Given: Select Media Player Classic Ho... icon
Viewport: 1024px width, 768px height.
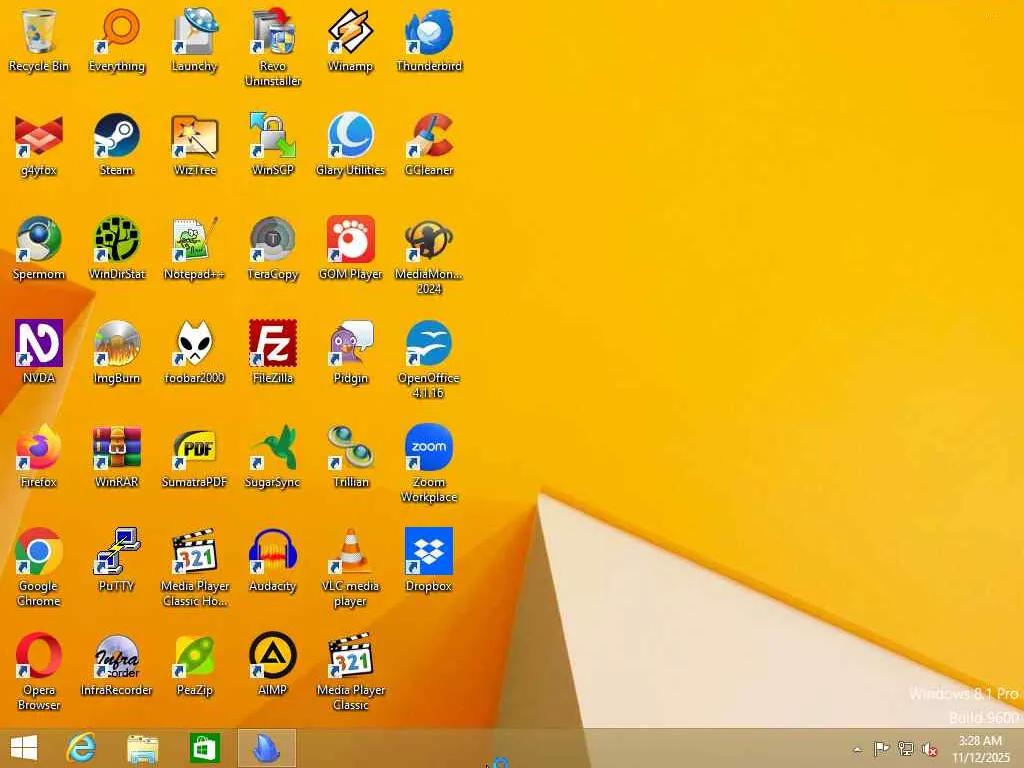Looking at the screenshot, I should click(x=195, y=568).
